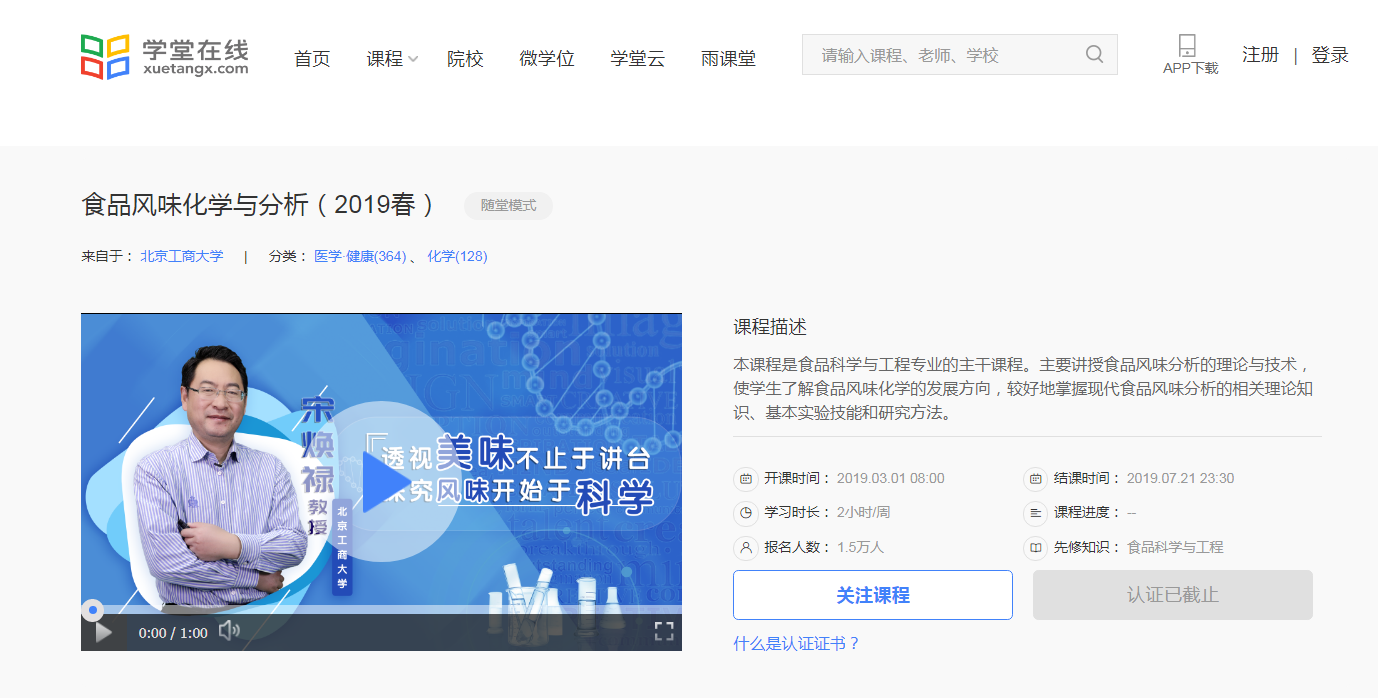The image size is (1378, 698).
Task: Click the 关注课程 button
Action: [872, 595]
